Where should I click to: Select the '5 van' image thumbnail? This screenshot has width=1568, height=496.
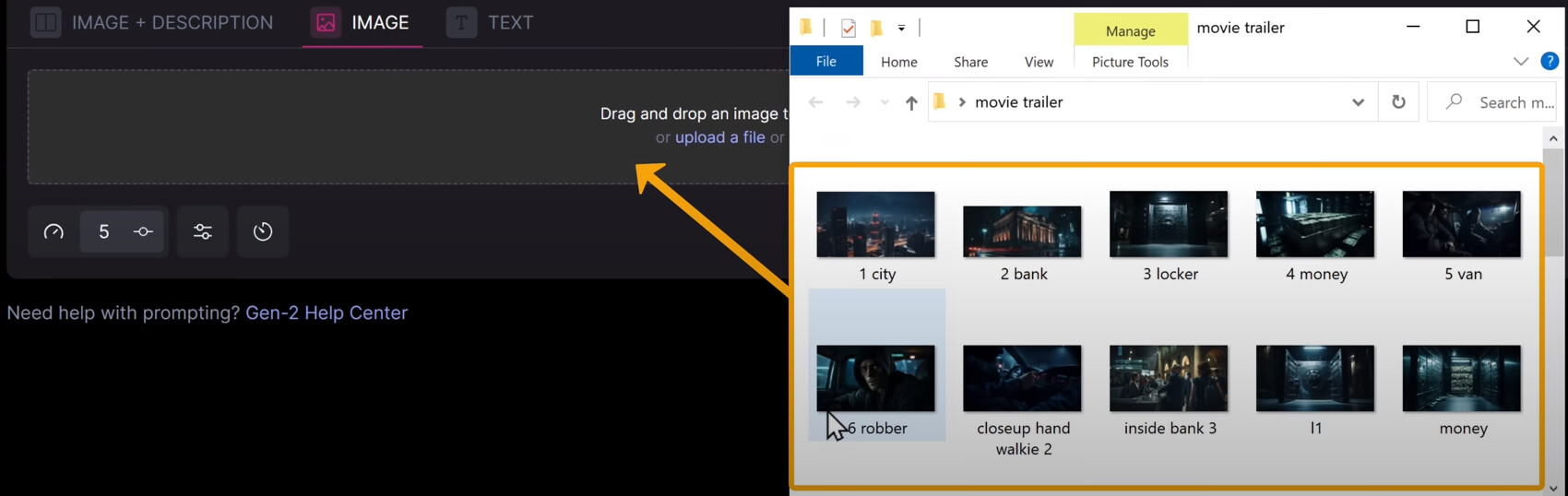(1462, 224)
